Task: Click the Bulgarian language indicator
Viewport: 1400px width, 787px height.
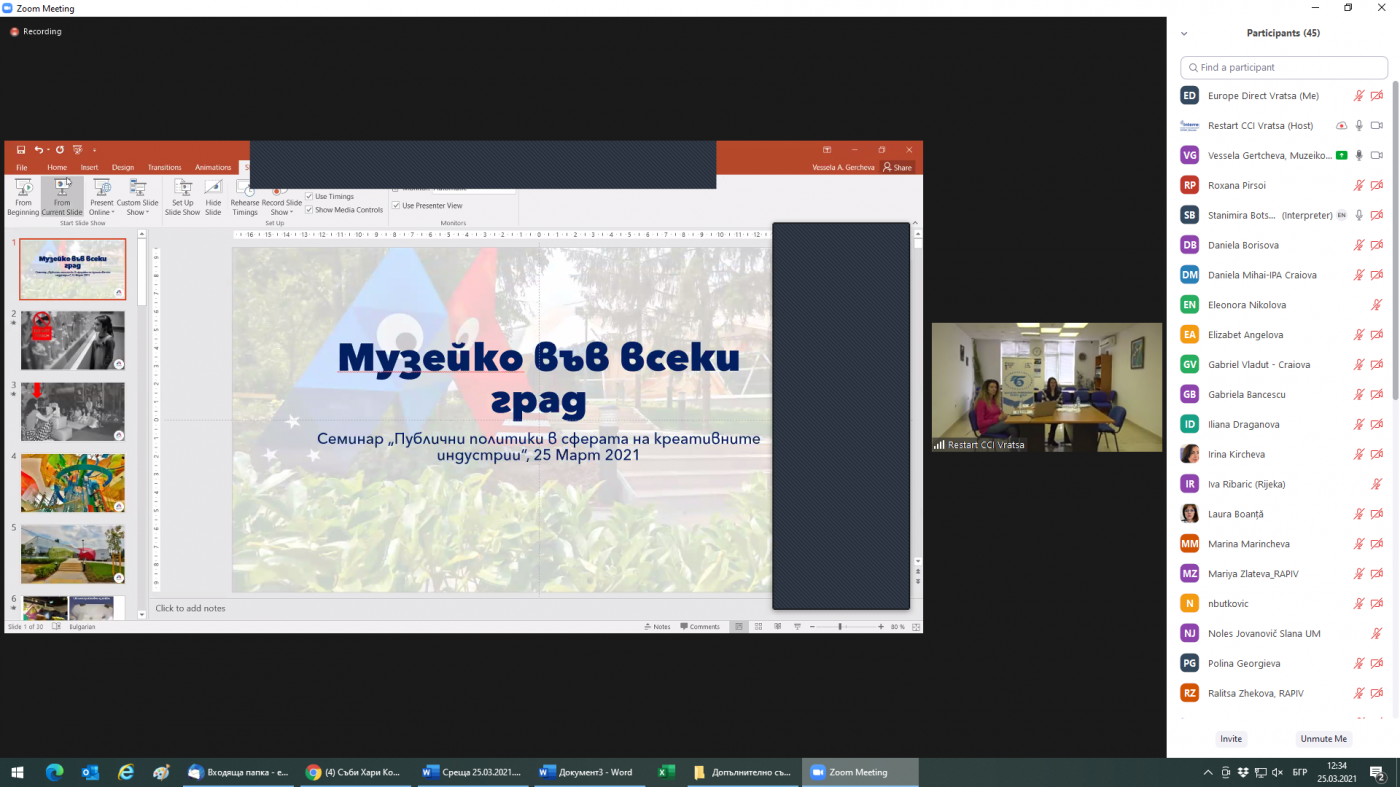Action: [82, 627]
